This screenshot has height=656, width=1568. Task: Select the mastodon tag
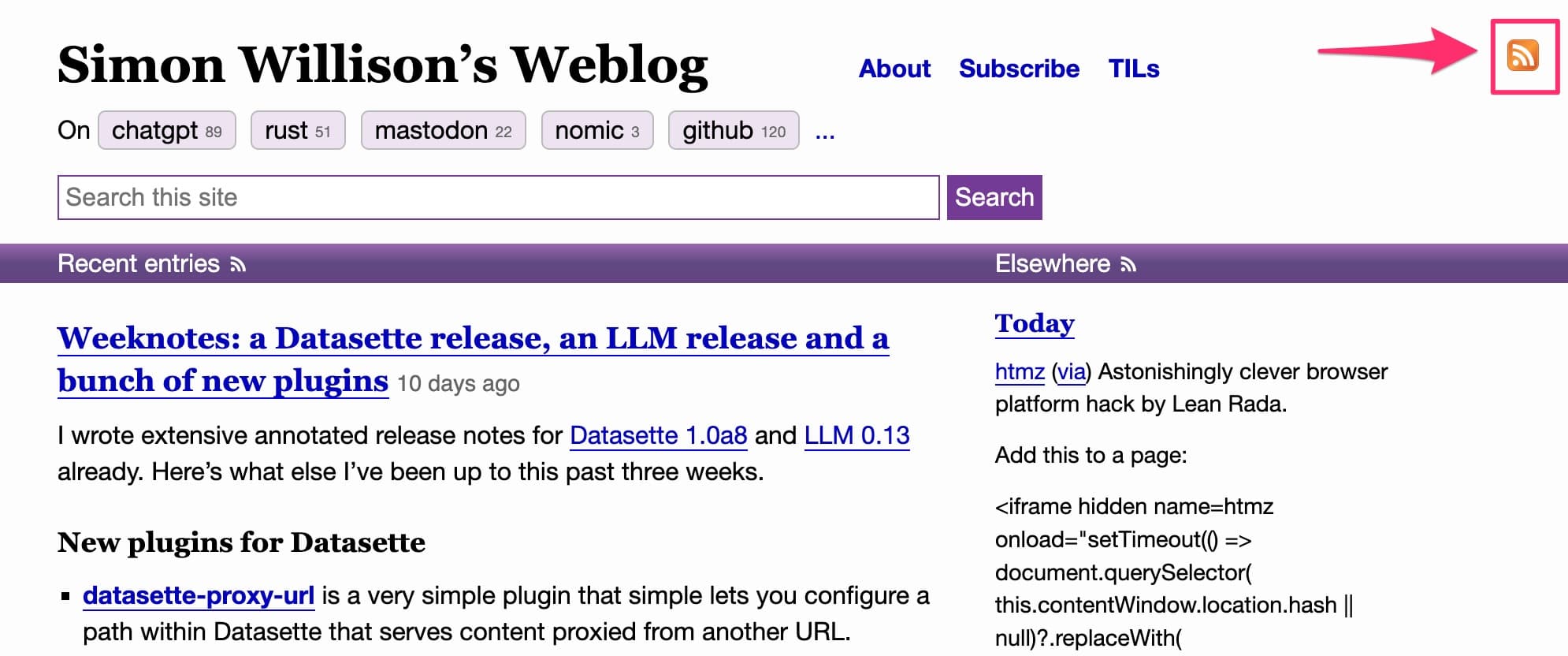[x=442, y=130]
